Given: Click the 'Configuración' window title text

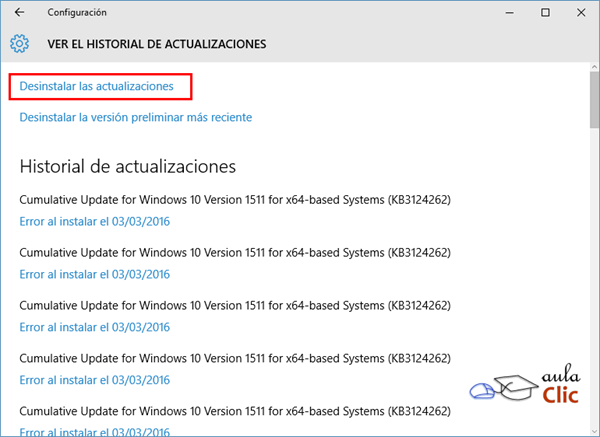Looking at the screenshot, I should (x=76, y=13).
